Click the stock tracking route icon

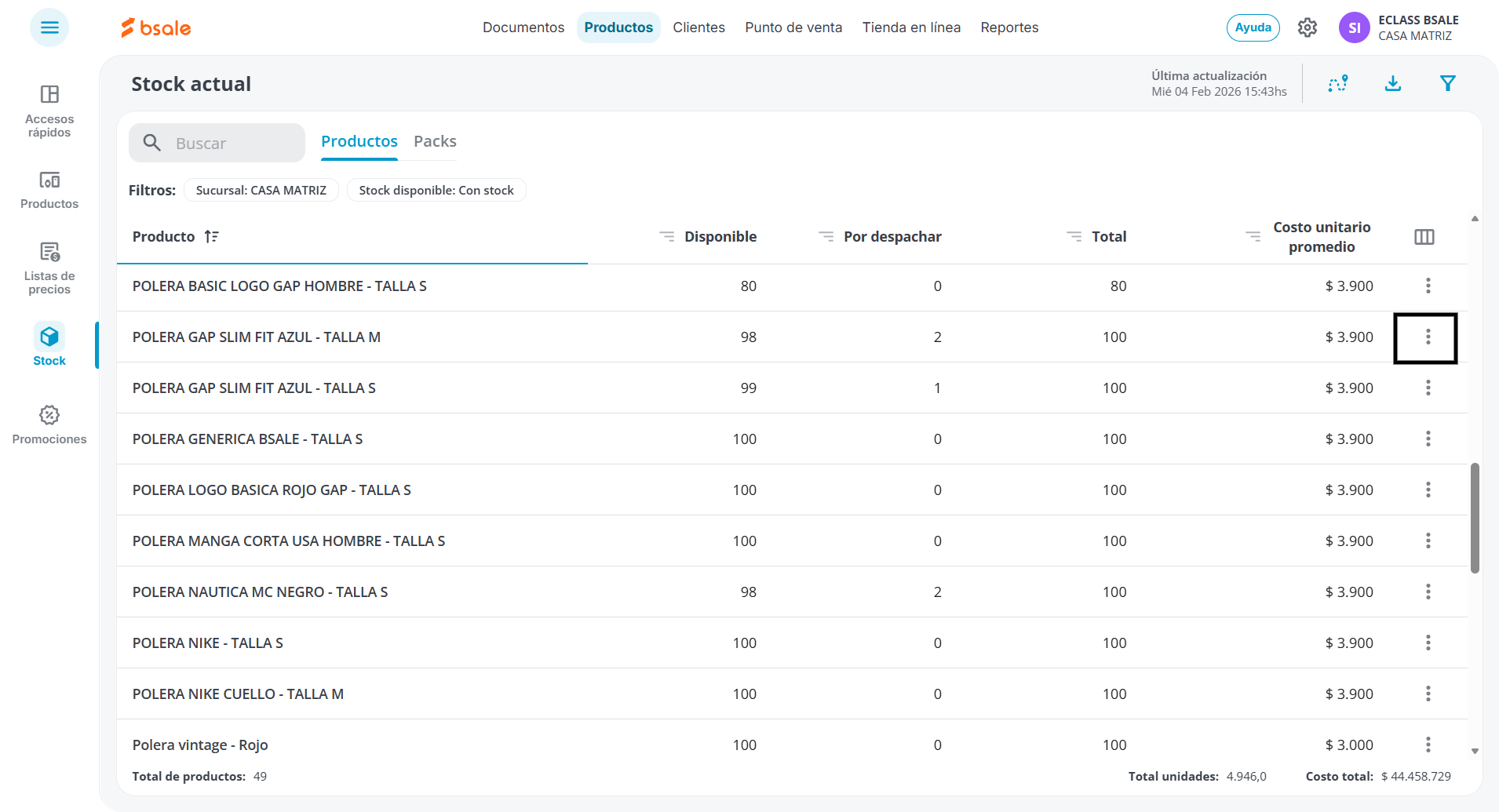pyautogui.click(x=1338, y=83)
